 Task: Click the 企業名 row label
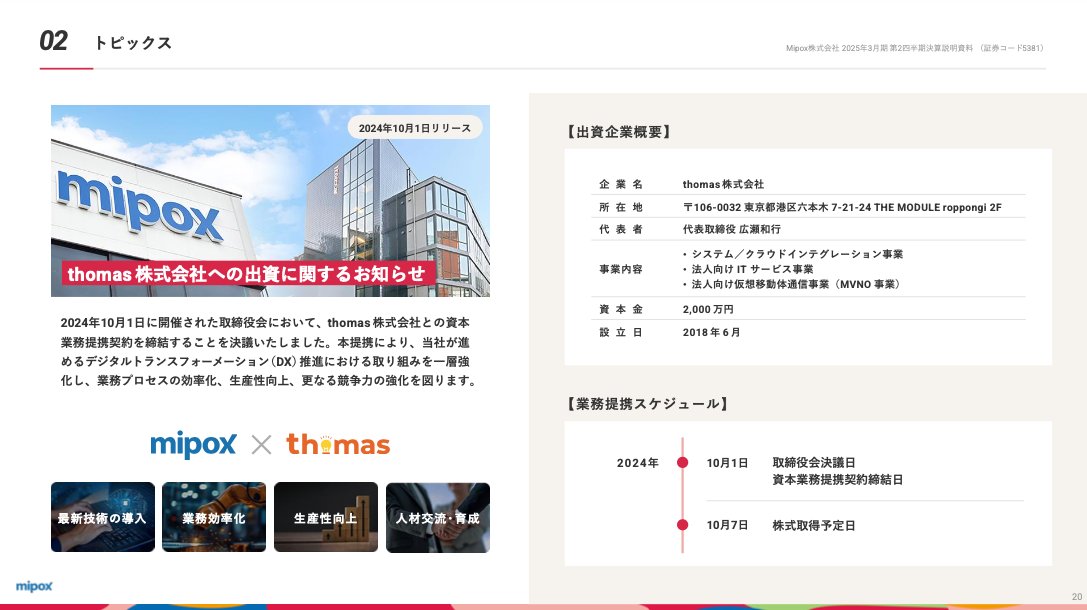621,184
